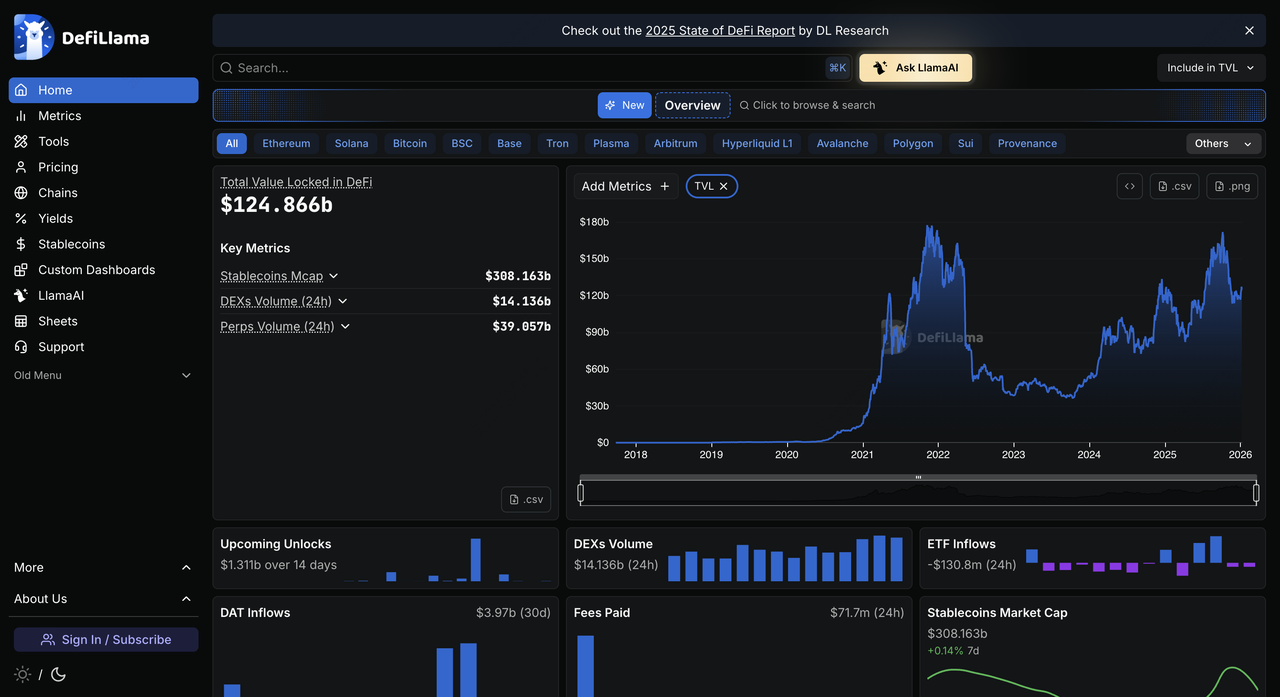Click the DefiLlama logo

pos(82,38)
